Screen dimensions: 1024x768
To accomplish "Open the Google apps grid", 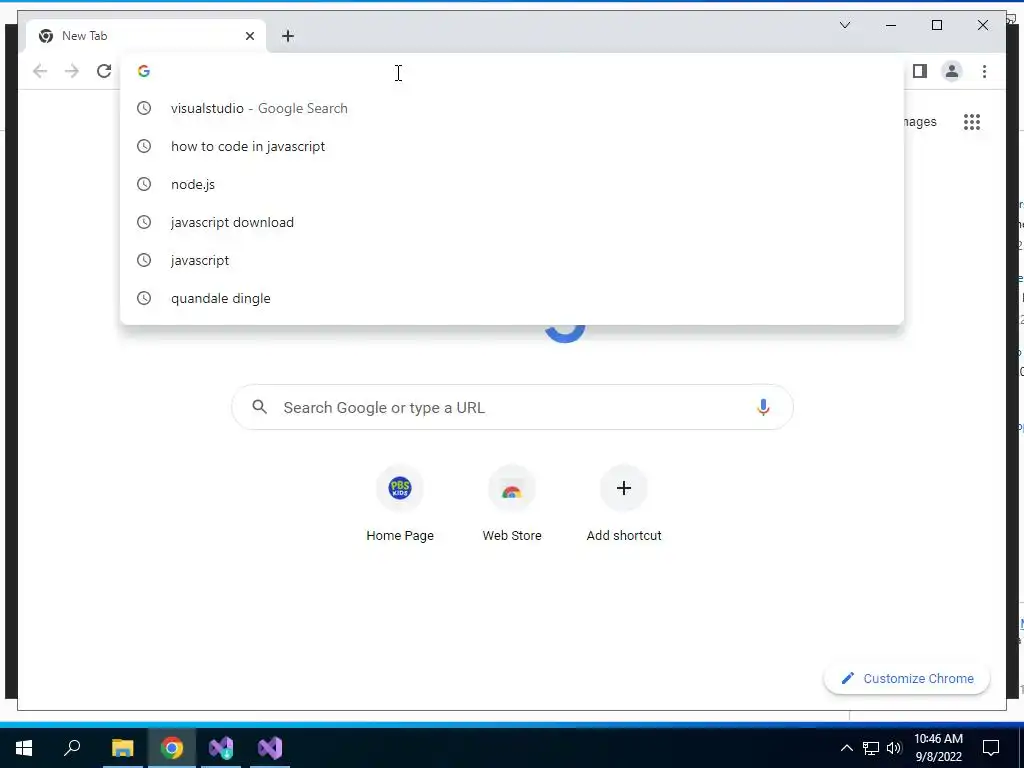I will point(972,122).
